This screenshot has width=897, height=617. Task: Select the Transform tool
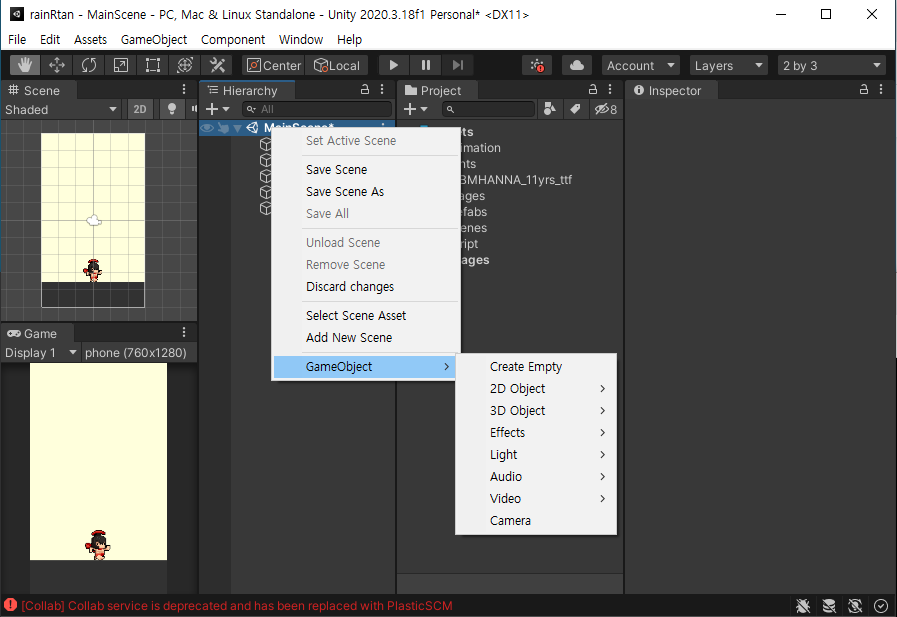tap(185, 65)
